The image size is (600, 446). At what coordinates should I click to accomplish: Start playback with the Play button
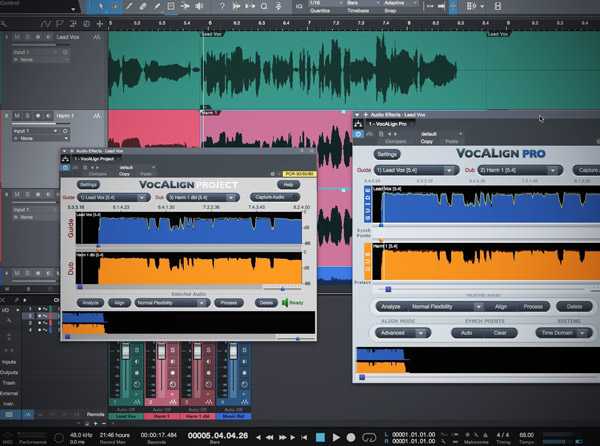(x=336, y=437)
